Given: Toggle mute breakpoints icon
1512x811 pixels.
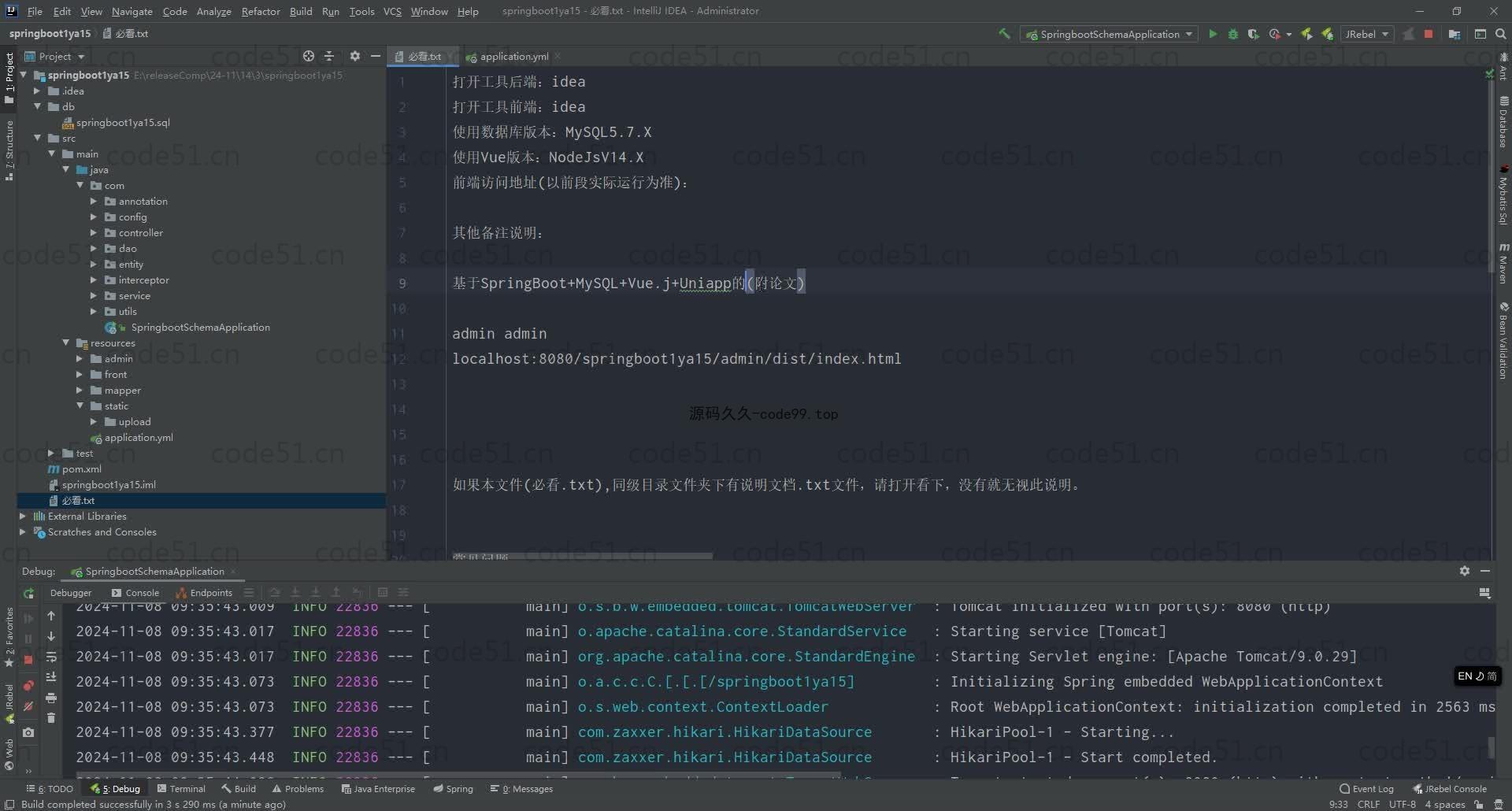Looking at the screenshot, I should pyautogui.click(x=28, y=707).
